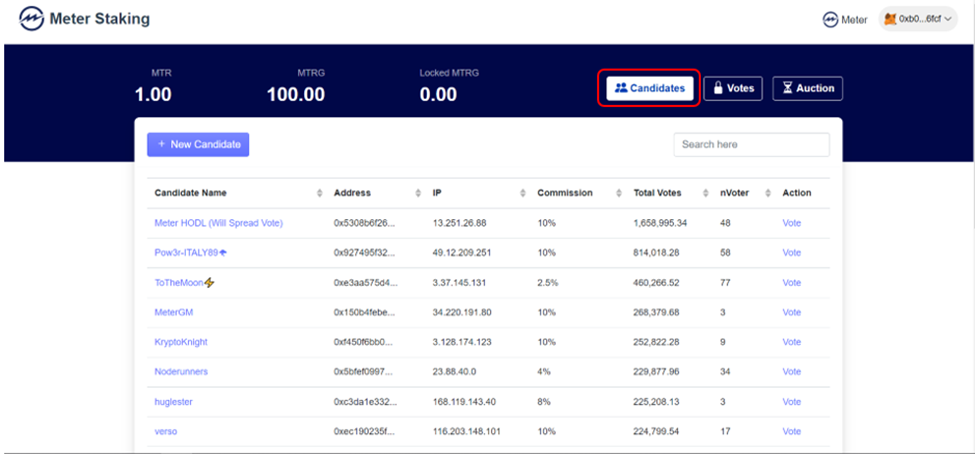The width and height of the screenshot is (975, 454).
Task: Click the Meter Staking logo icon
Action: [32, 19]
